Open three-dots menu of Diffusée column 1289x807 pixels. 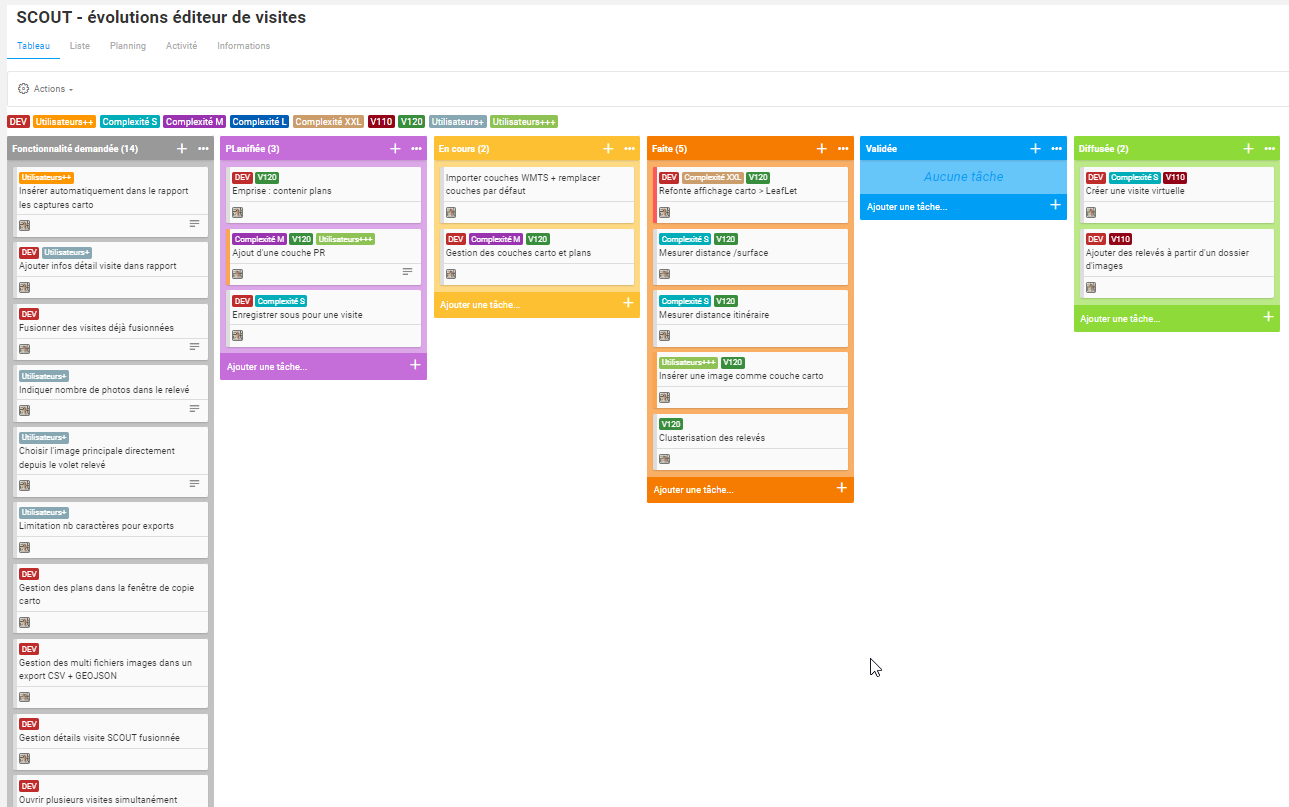coord(1269,148)
